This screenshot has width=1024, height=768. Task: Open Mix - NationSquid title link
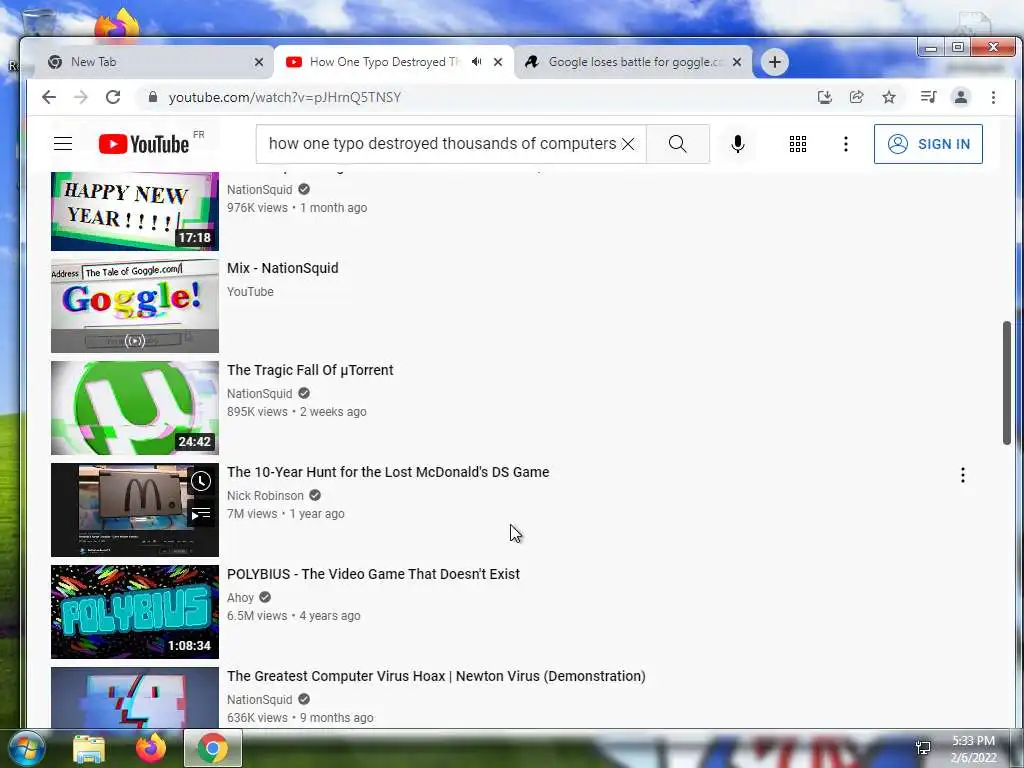pos(283,268)
